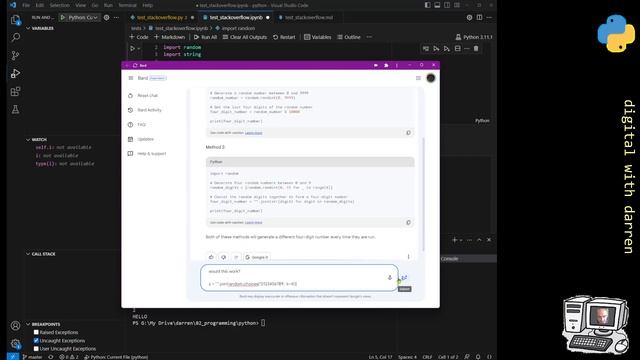Add a Markdown cell
640x360 pixels.
pyautogui.click(x=169, y=37)
